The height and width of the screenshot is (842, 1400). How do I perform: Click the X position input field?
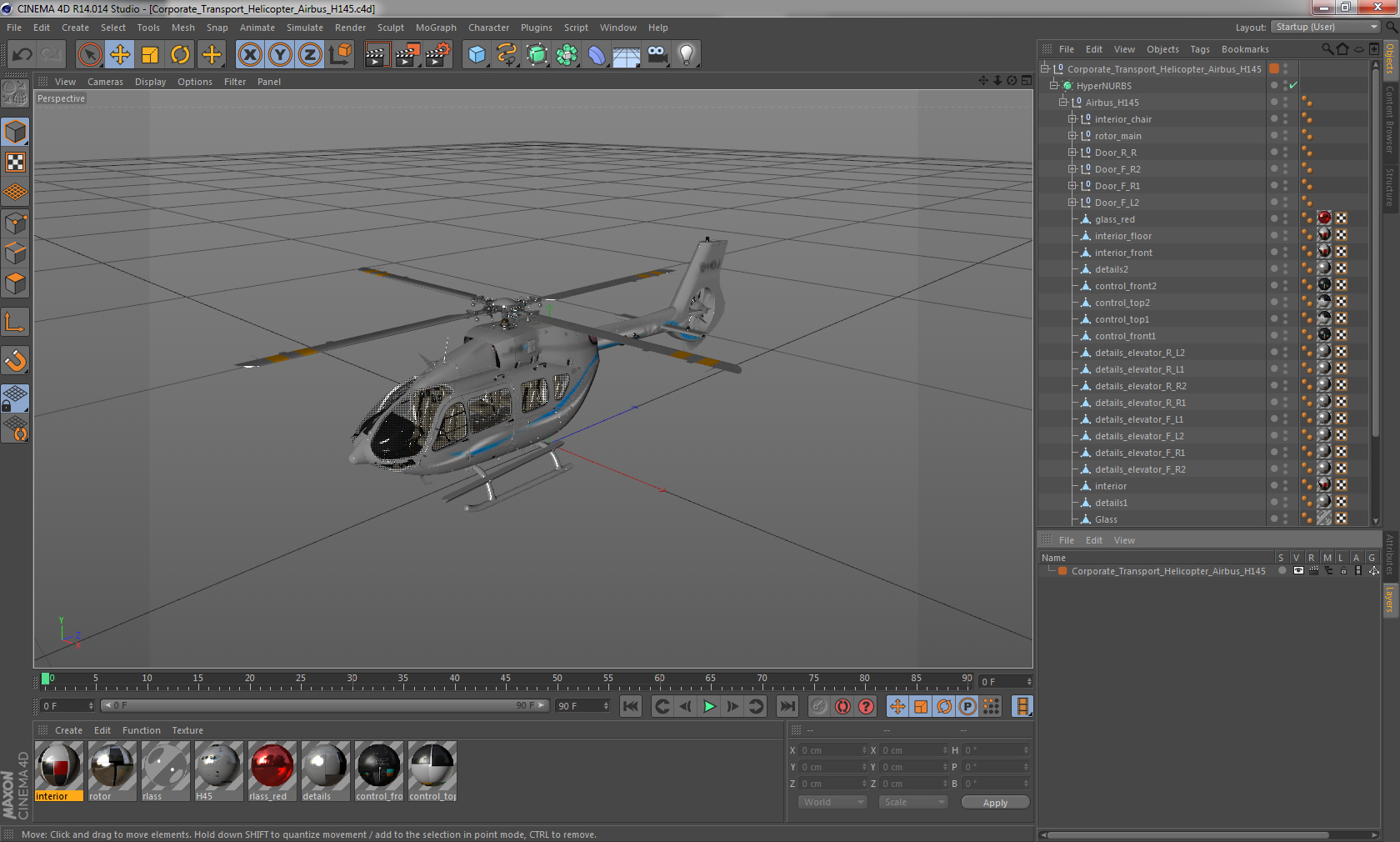point(833,750)
